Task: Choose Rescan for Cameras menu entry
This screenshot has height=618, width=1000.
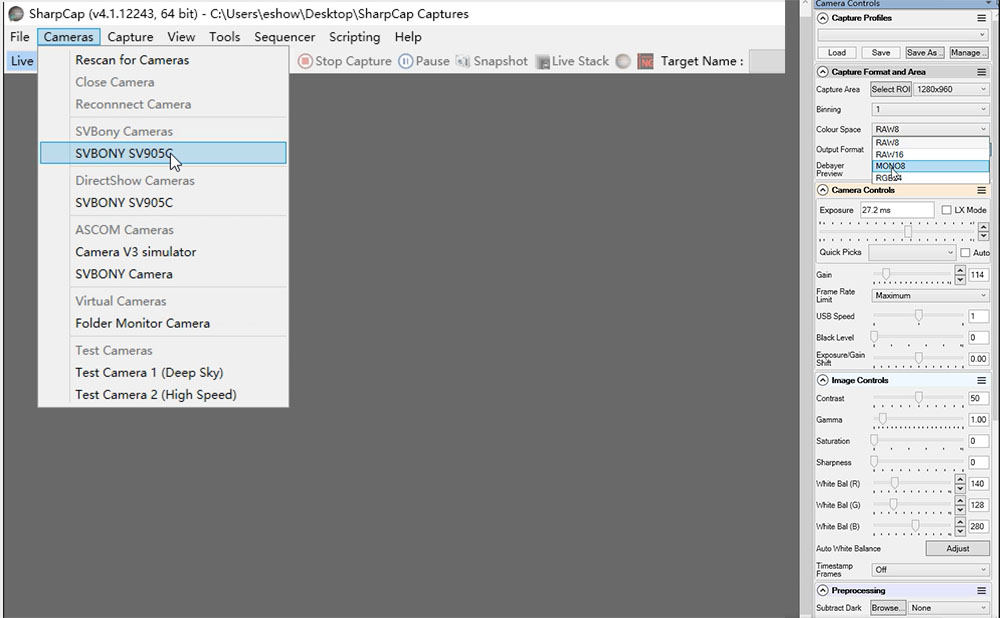Action: pos(132,60)
